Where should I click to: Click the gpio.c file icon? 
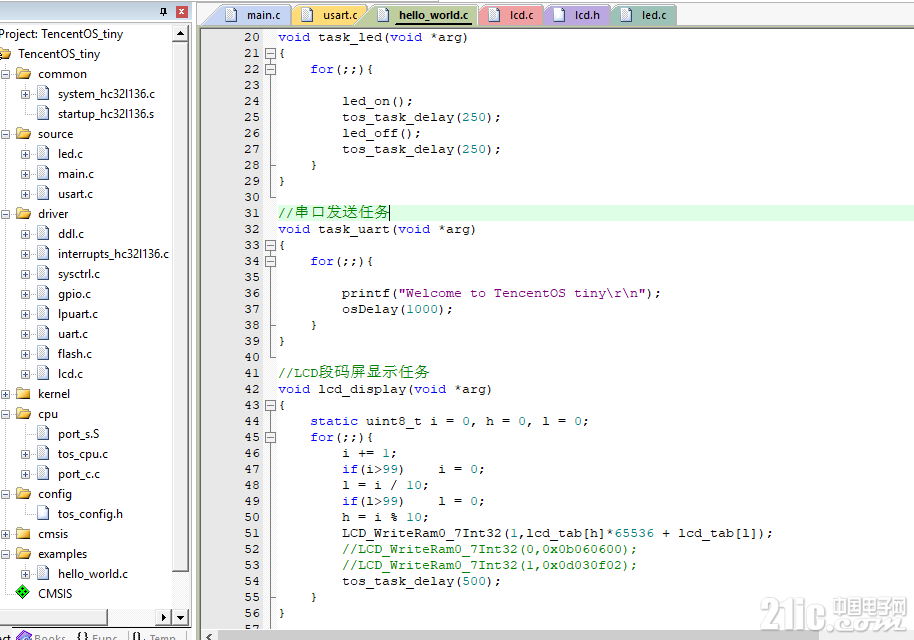(43, 293)
